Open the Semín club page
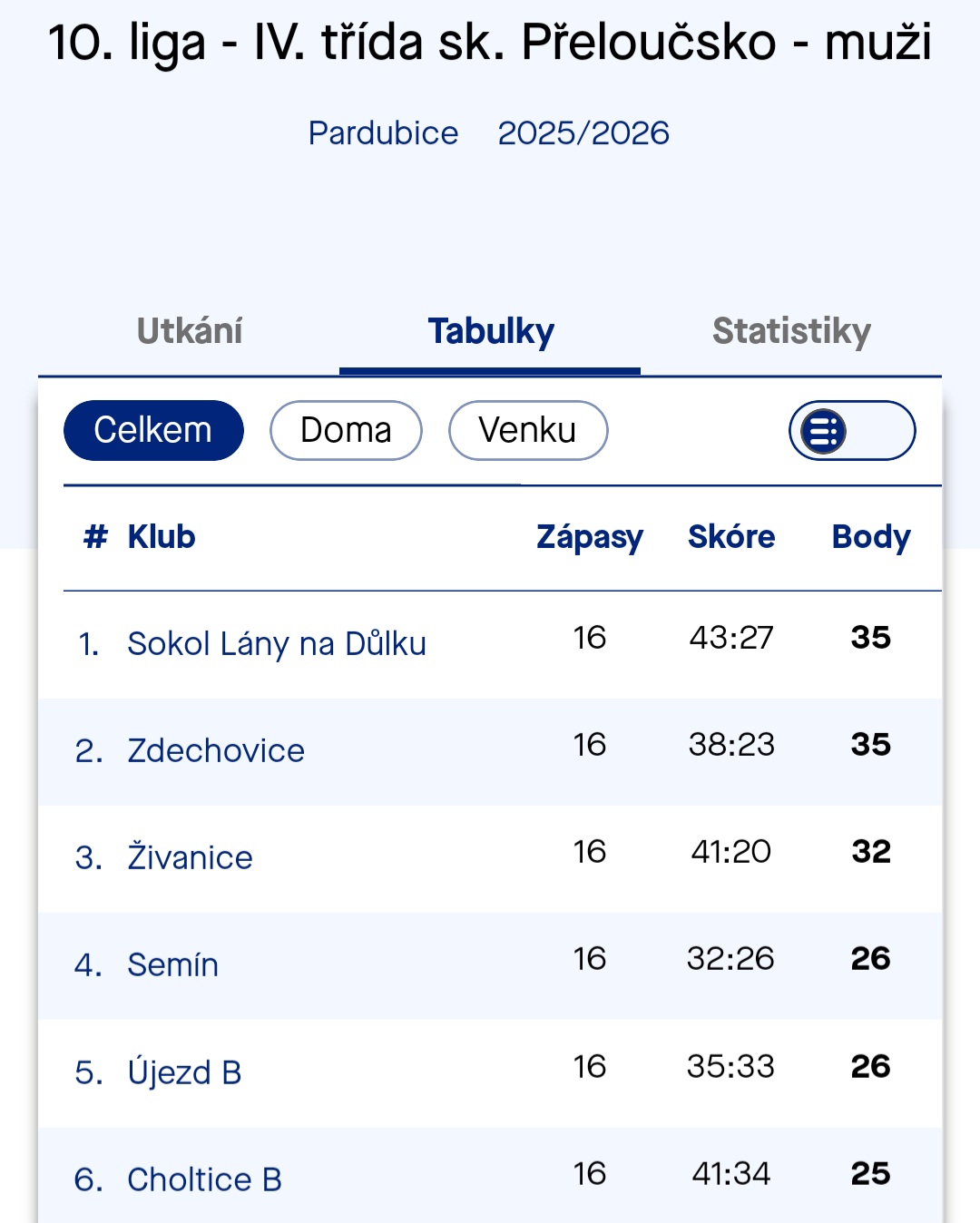 point(172,964)
